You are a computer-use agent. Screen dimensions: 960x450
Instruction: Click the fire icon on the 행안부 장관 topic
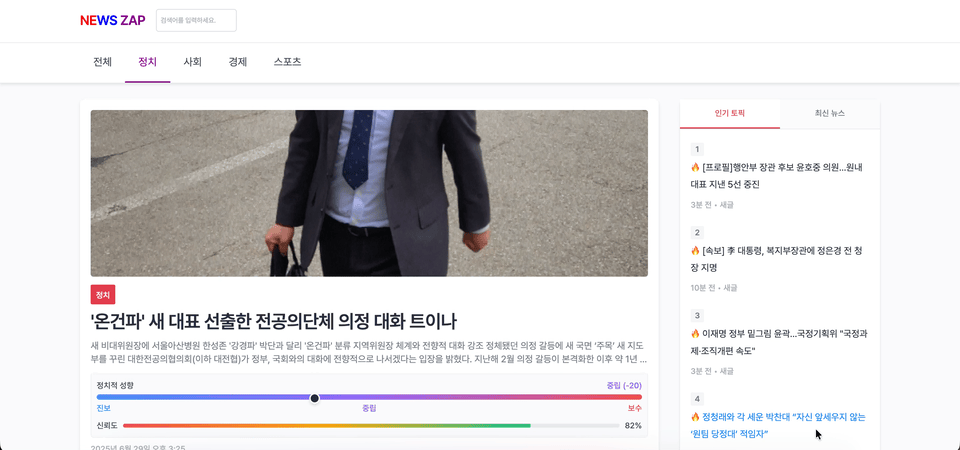click(695, 168)
